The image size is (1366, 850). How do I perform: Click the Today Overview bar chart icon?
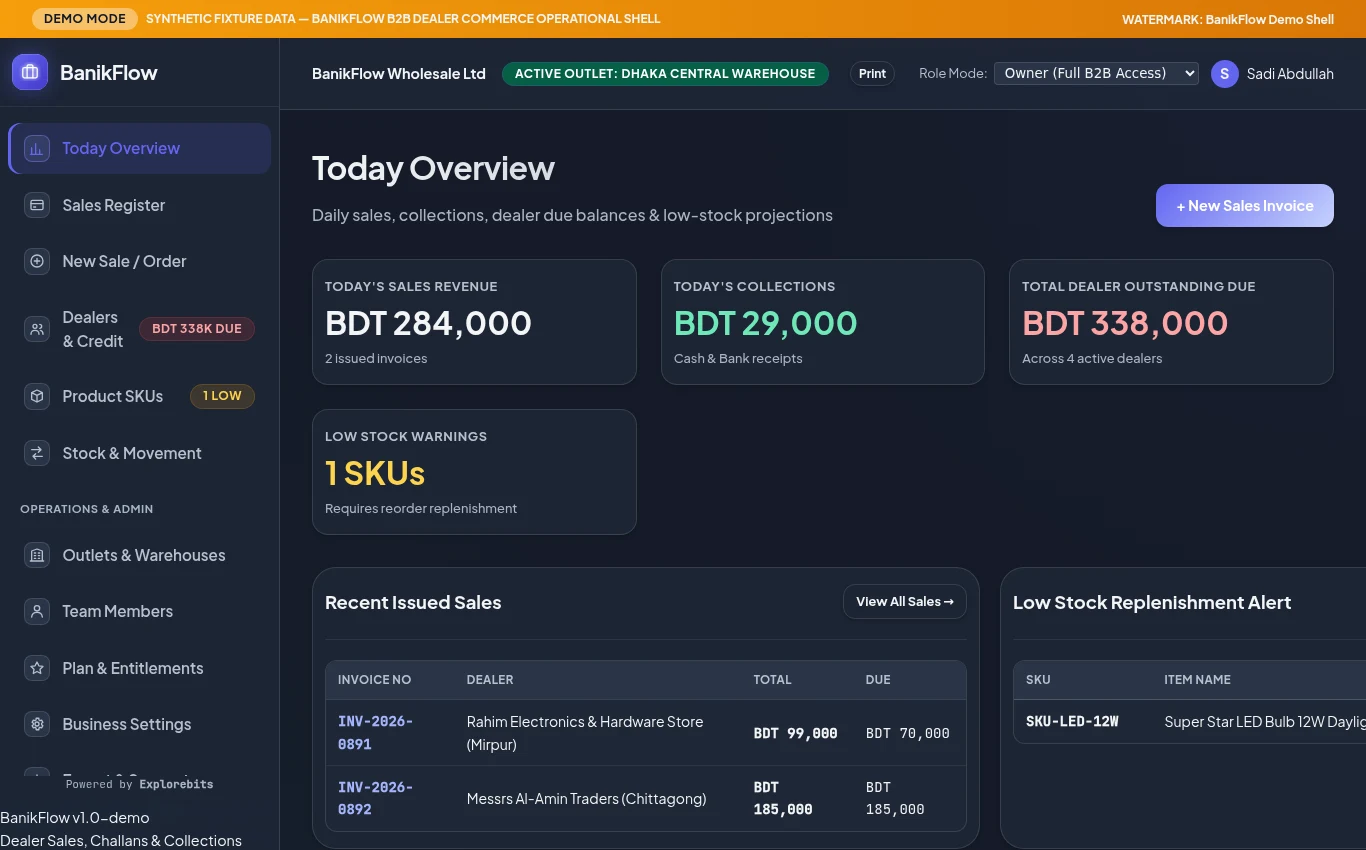click(x=37, y=148)
